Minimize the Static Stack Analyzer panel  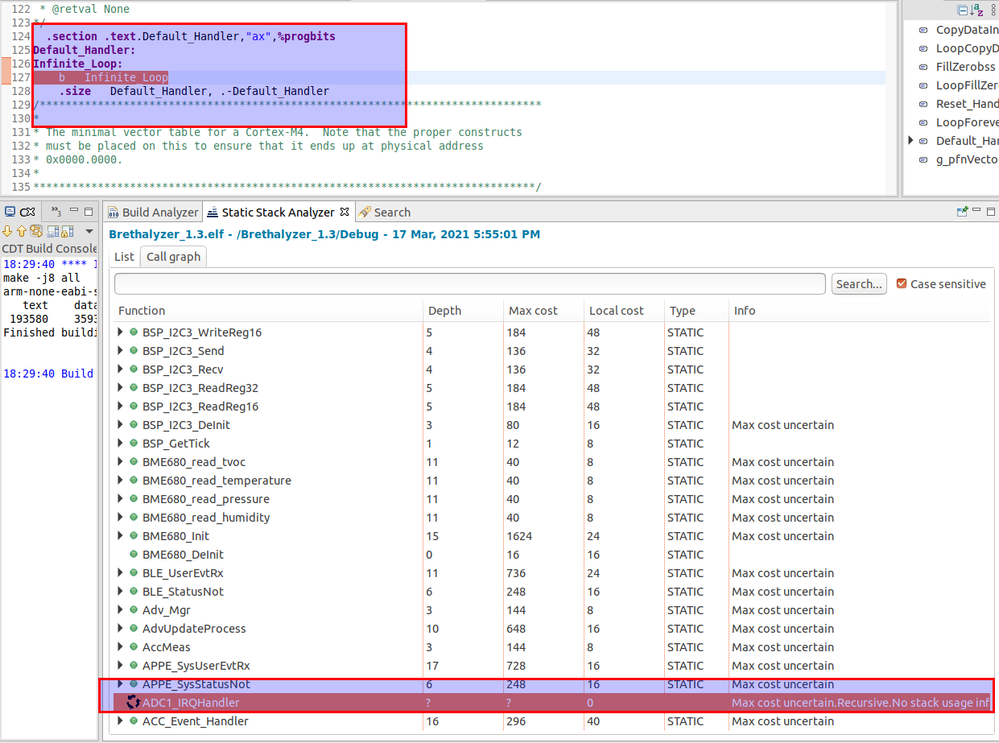(976, 210)
